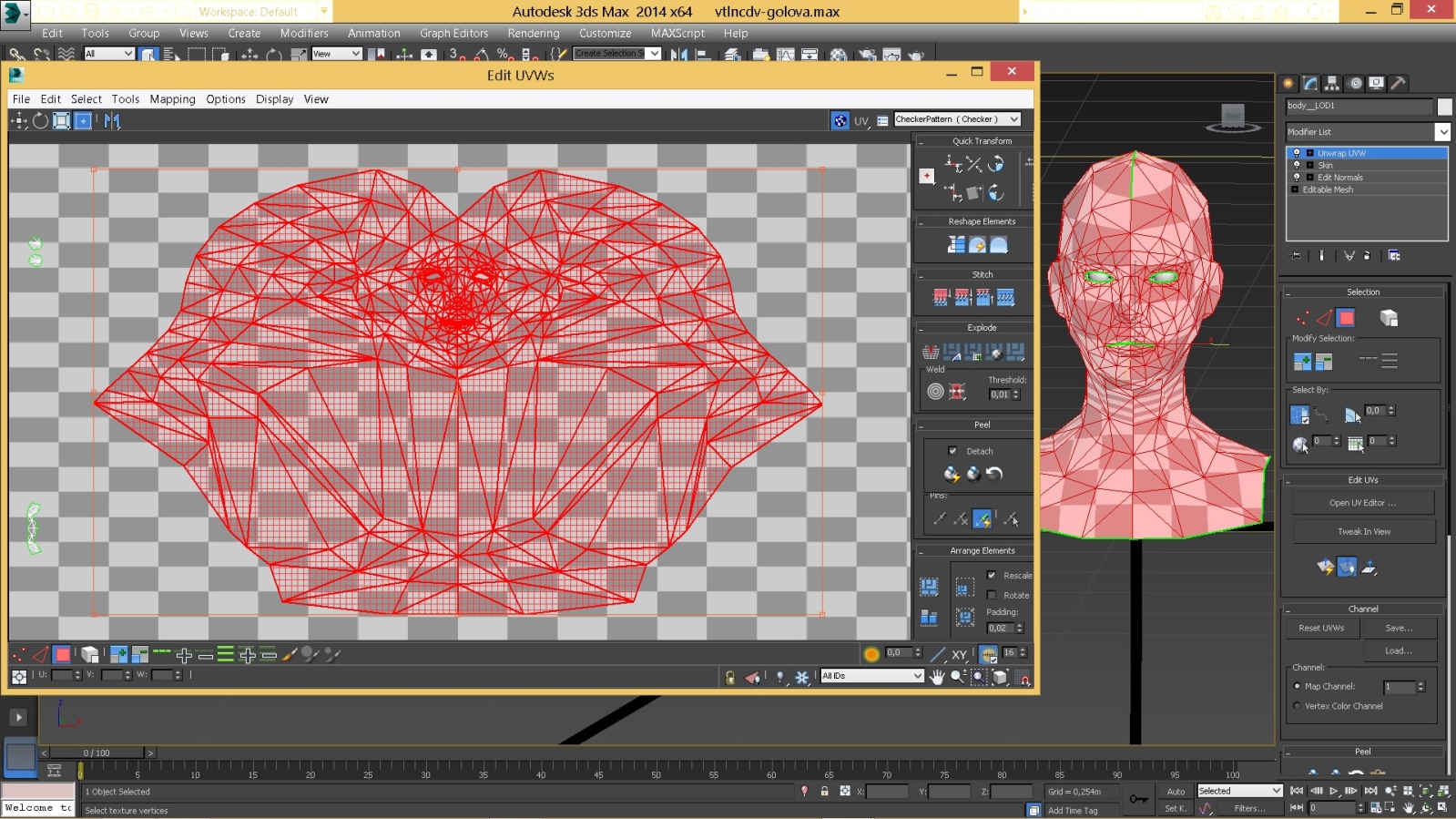Screen dimensions: 1456x819
Task: Open the Mapping menu in Edit UVWs
Action: pos(173,99)
